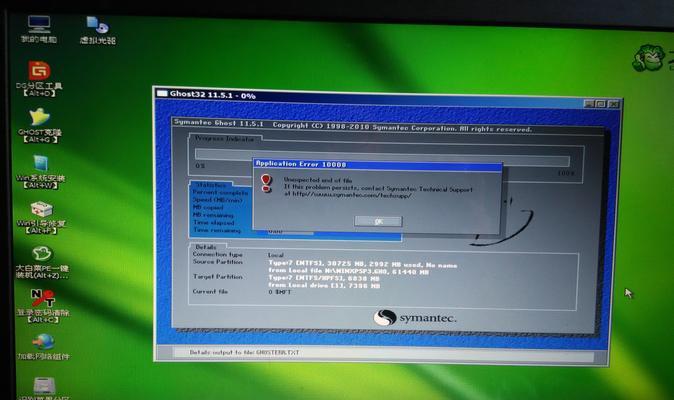This screenshot has height=400, width=674.
Task: Click the 'Speed (MB/min)' statistics label
Action: click(218, 200)
